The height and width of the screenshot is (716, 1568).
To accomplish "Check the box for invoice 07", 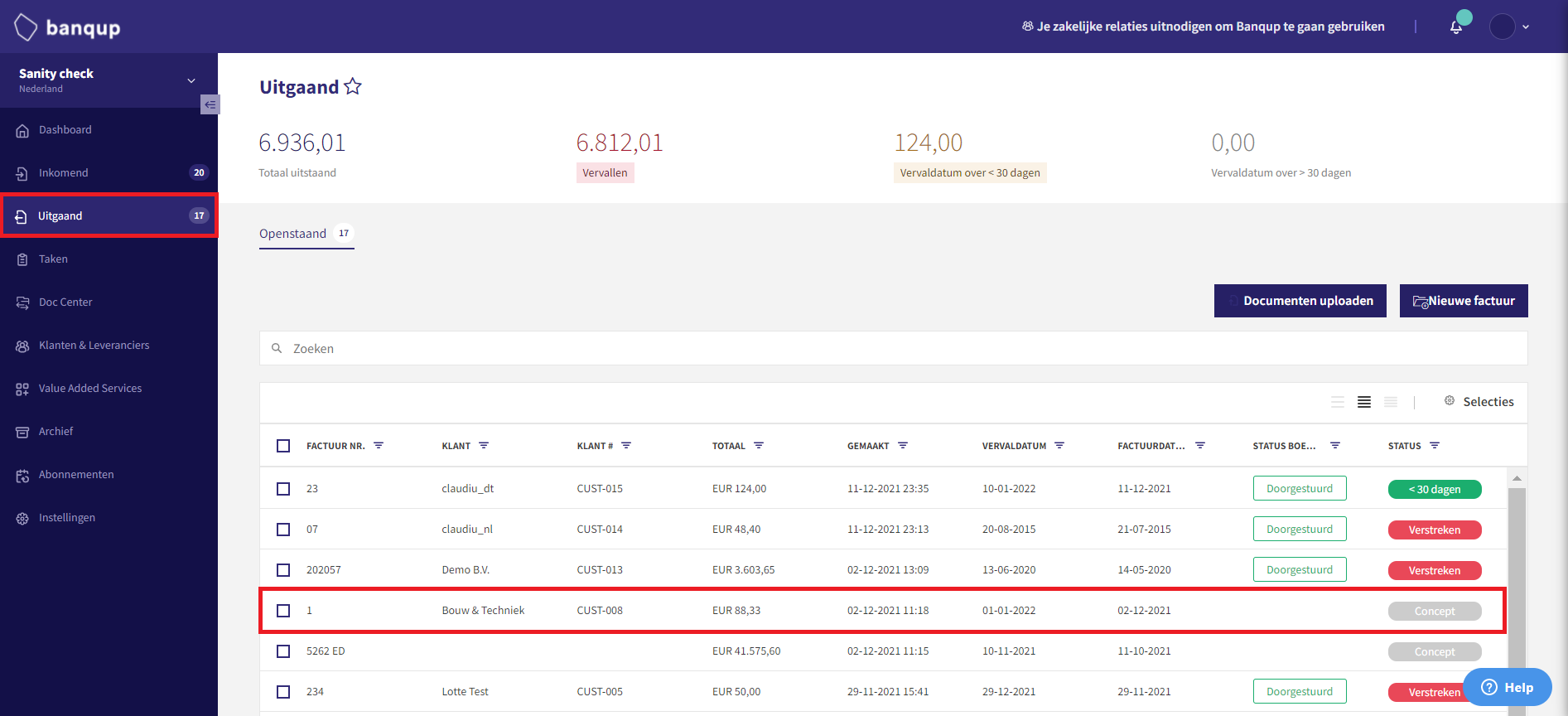I will click(x=283, y=530).
